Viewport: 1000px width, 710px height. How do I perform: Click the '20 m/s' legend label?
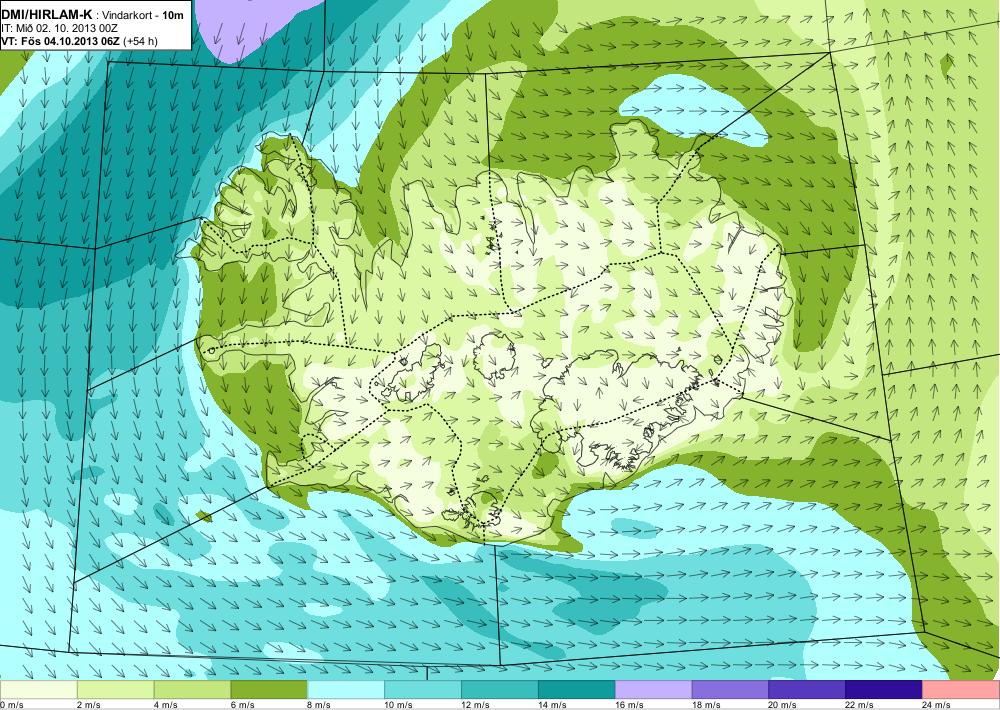point(783,705)
